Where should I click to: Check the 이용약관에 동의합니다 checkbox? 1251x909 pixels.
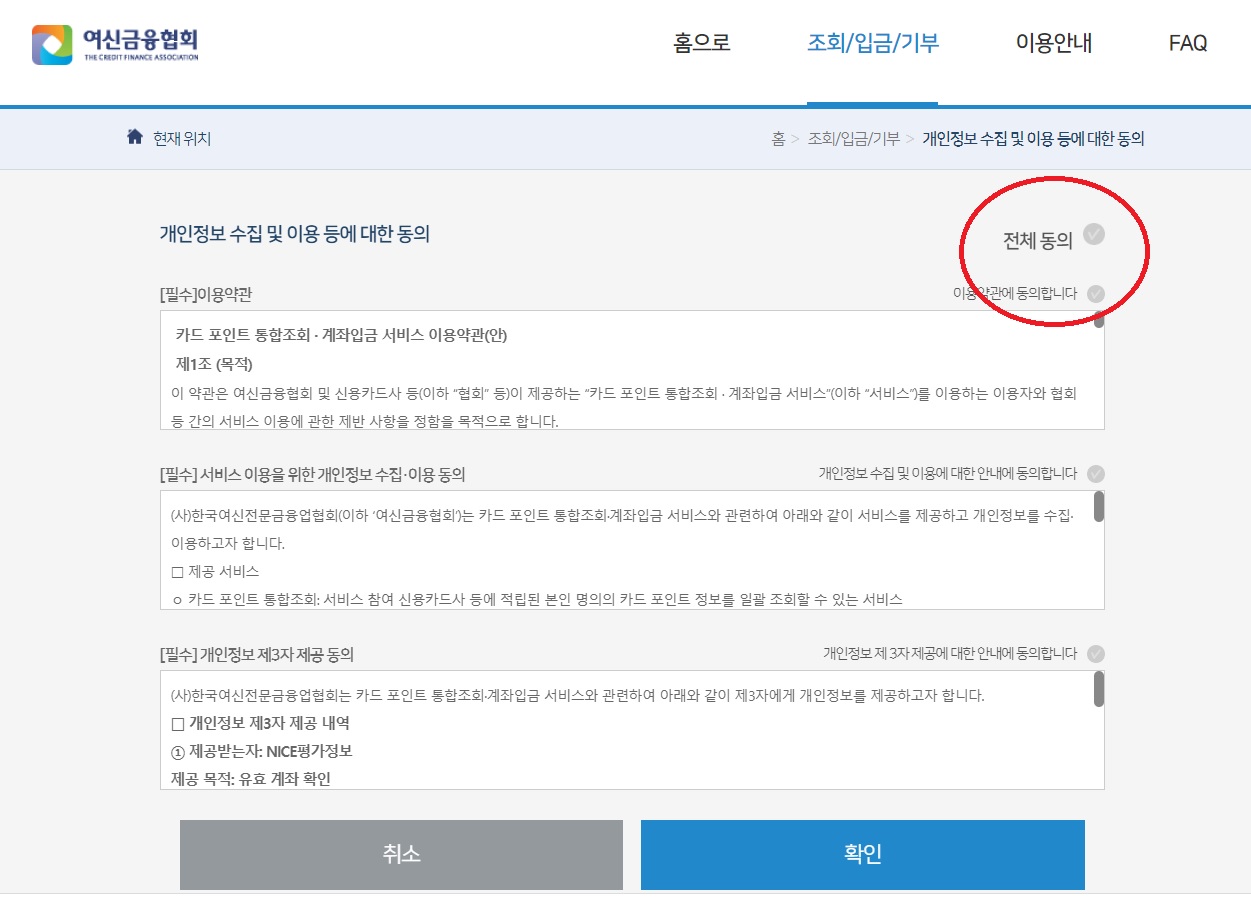tap(1097, 295)
